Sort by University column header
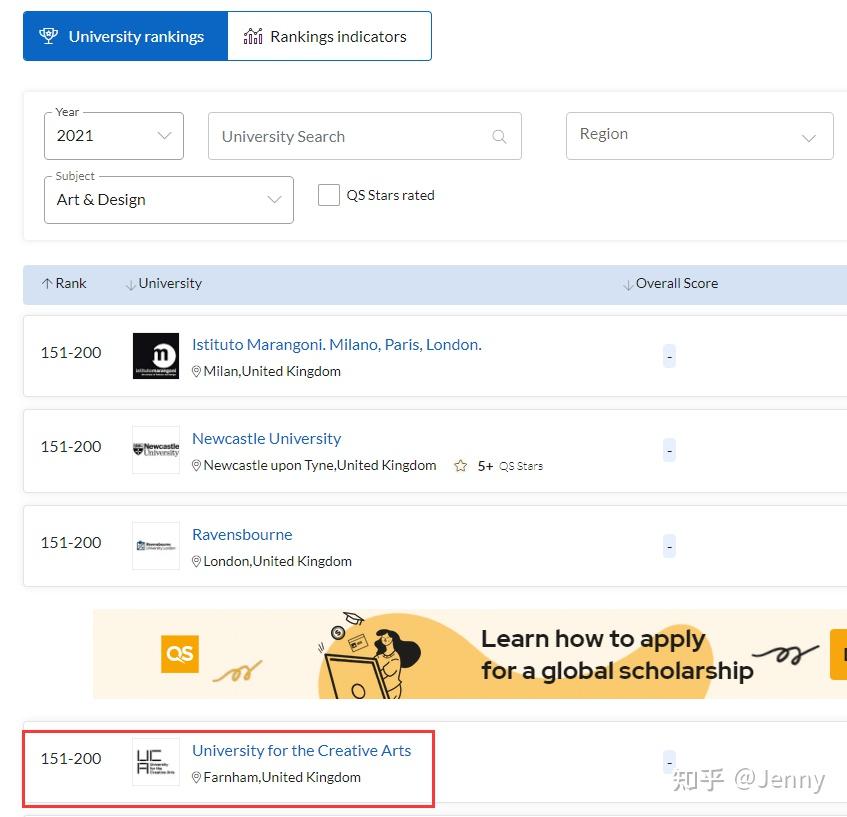Image resolution: width=847 pixels, height=817 pixels. coord(164,284)
